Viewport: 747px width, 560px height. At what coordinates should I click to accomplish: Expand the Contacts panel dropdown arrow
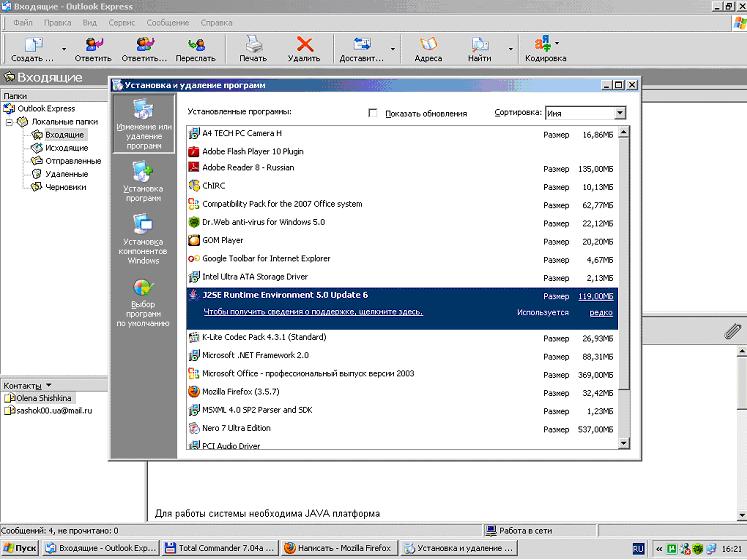[x=48, y=385]
